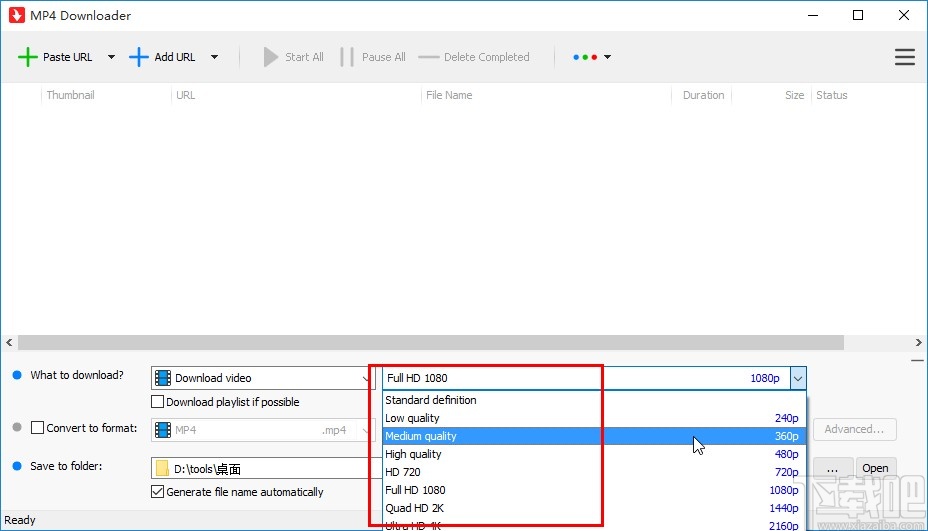
Task: Enable Download playlist if possible checkbox
Action: click(157, 402)
